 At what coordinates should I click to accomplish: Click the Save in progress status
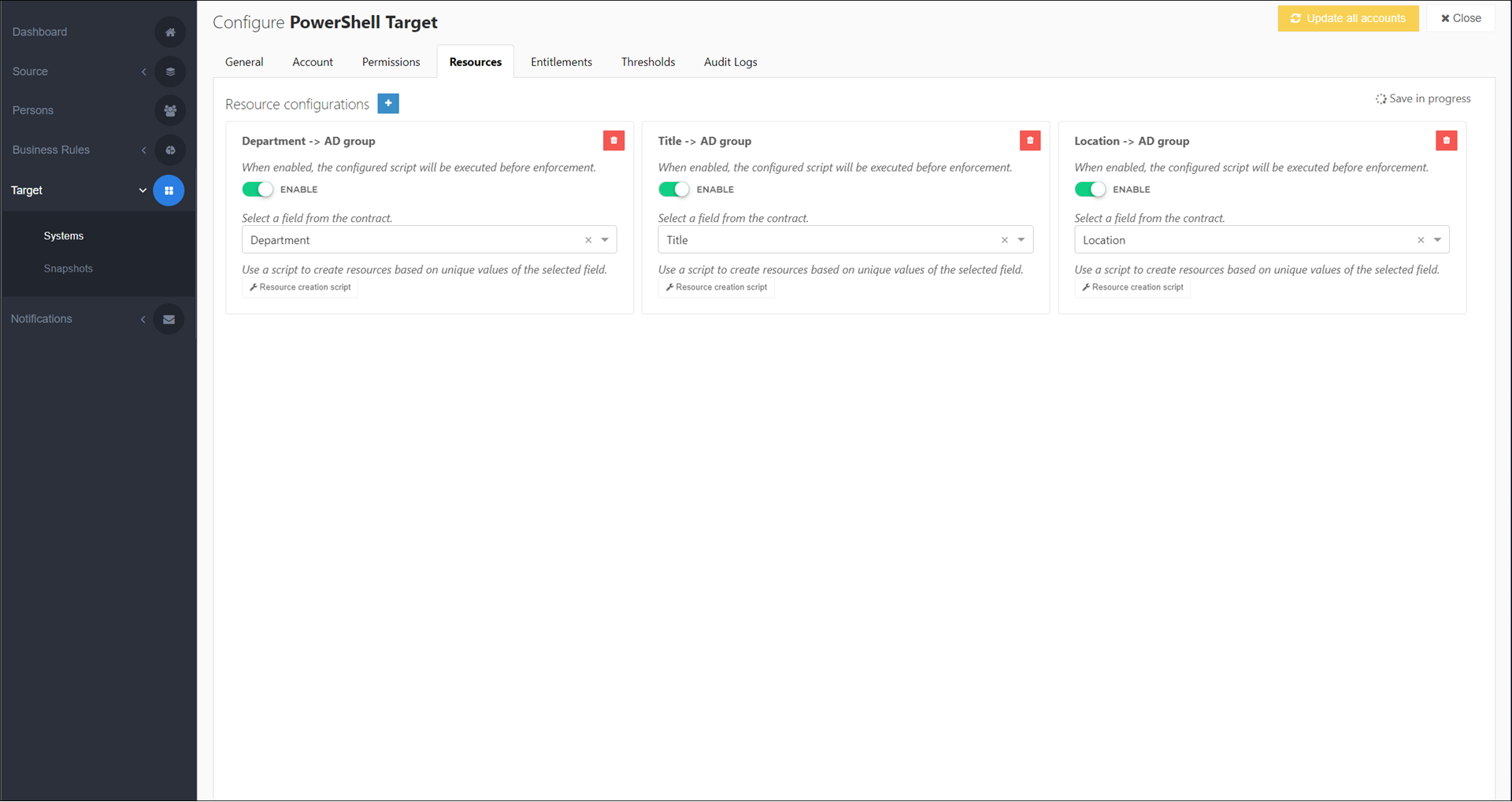(1423, 98)
